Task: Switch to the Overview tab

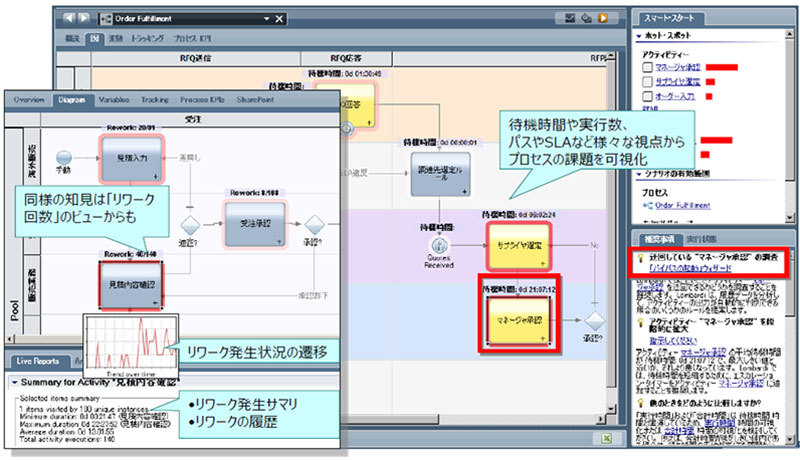Action: (x=29, y=100)
